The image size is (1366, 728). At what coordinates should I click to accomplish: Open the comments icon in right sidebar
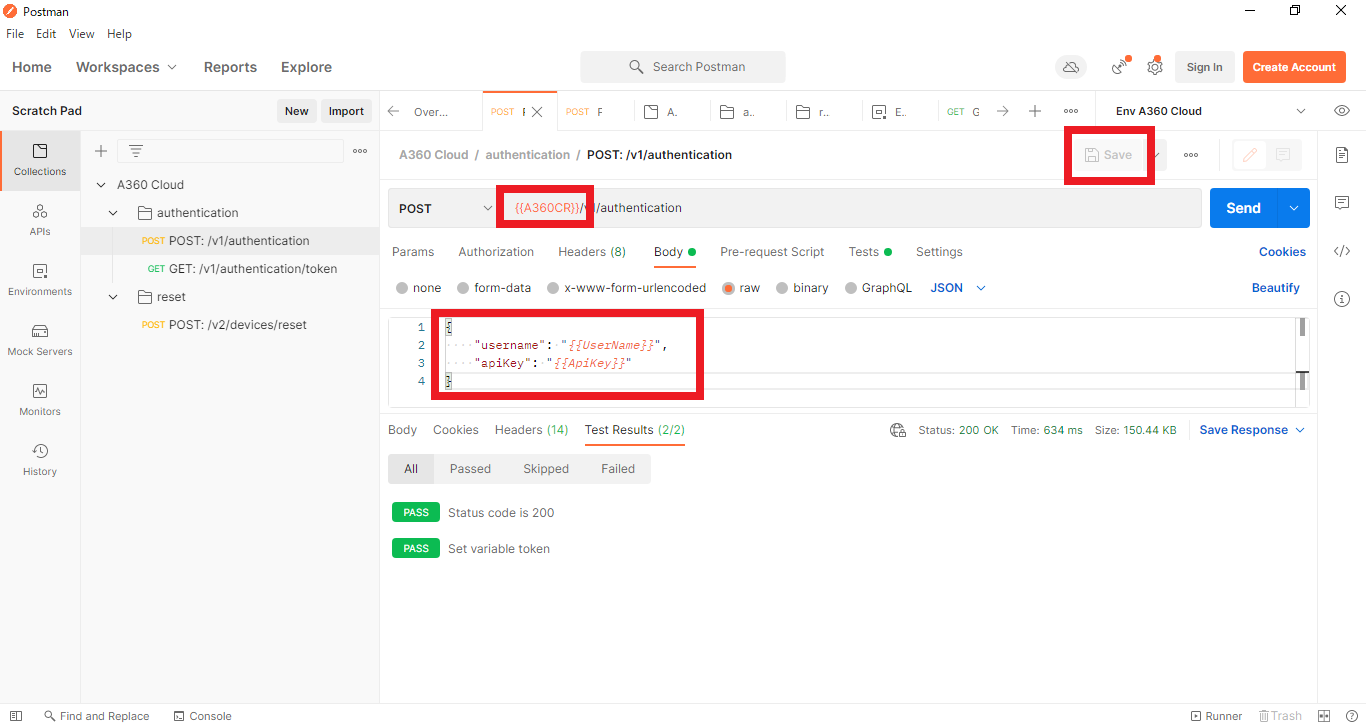pyautogui.click(x=1342, y=203)
